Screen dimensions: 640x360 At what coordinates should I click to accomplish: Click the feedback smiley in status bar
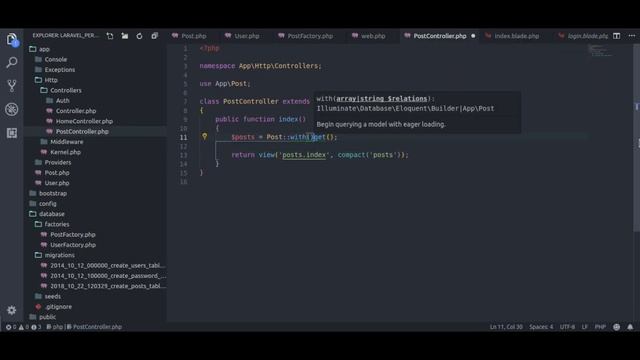click(x=616, y=327)
